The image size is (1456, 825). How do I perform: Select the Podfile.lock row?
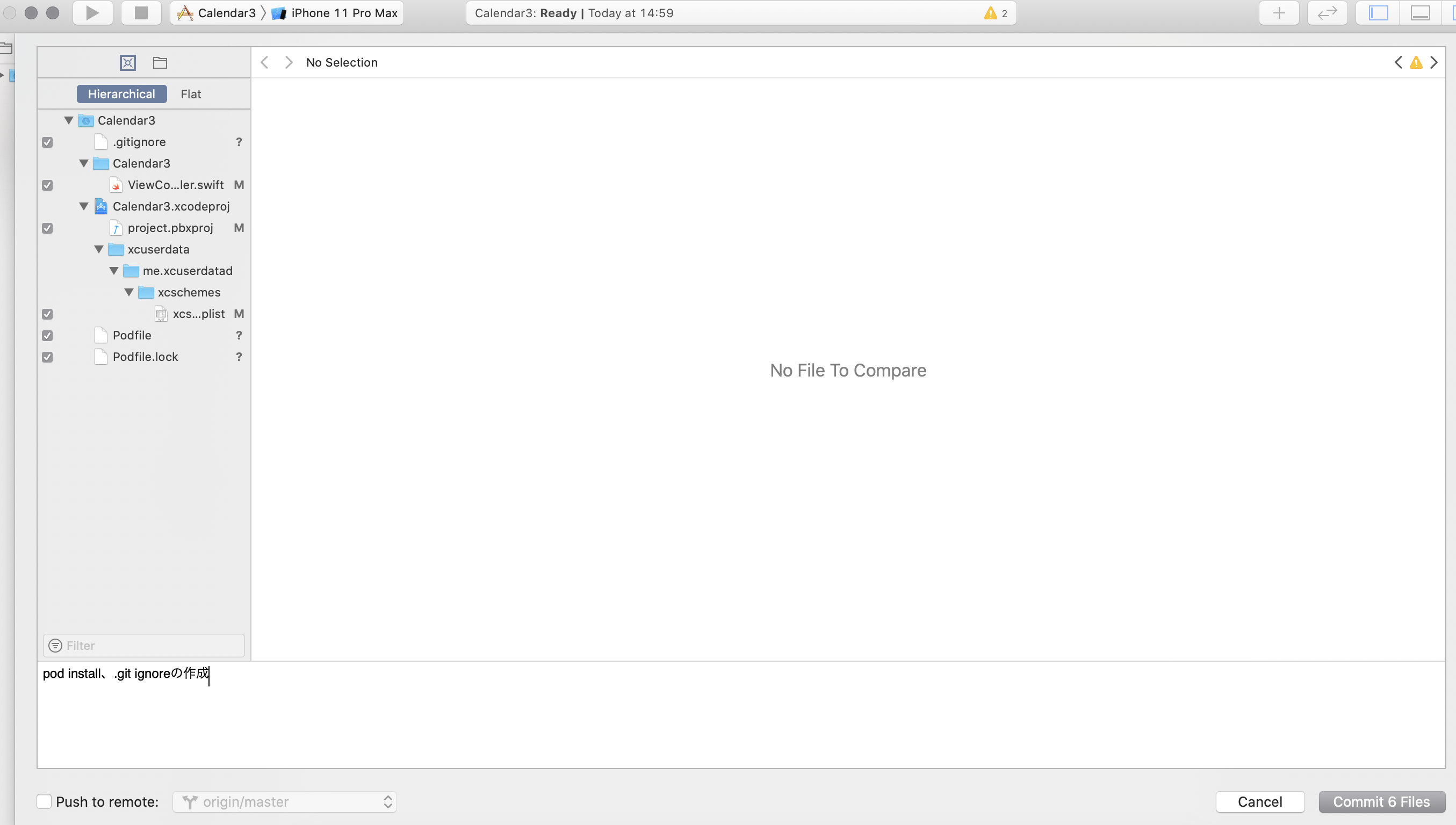tap(144, 357)
